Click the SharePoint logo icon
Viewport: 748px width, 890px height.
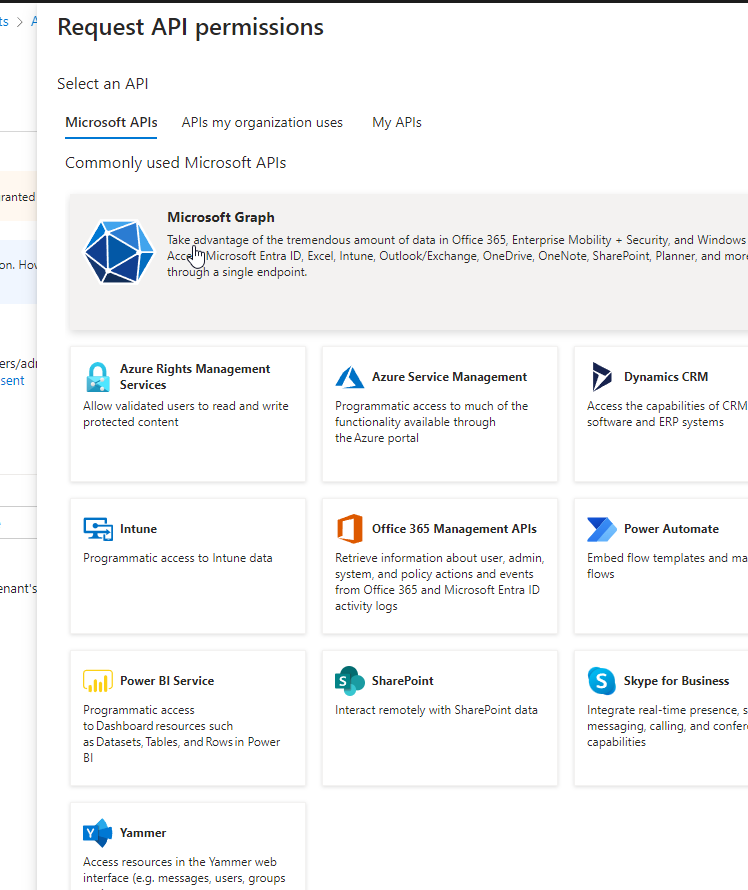click(x=350, y=681)
